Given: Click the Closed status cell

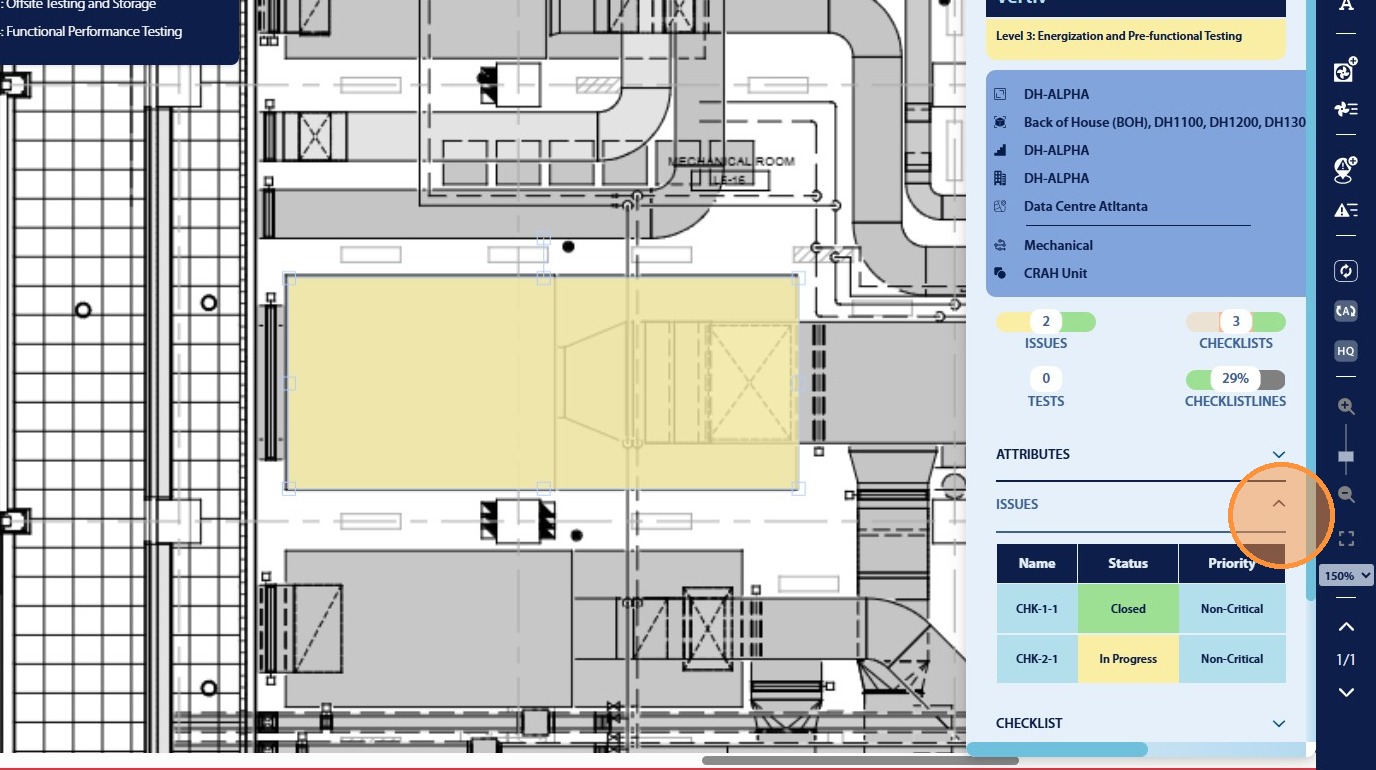Looking at the screenshot, I should coord(1128,609).
